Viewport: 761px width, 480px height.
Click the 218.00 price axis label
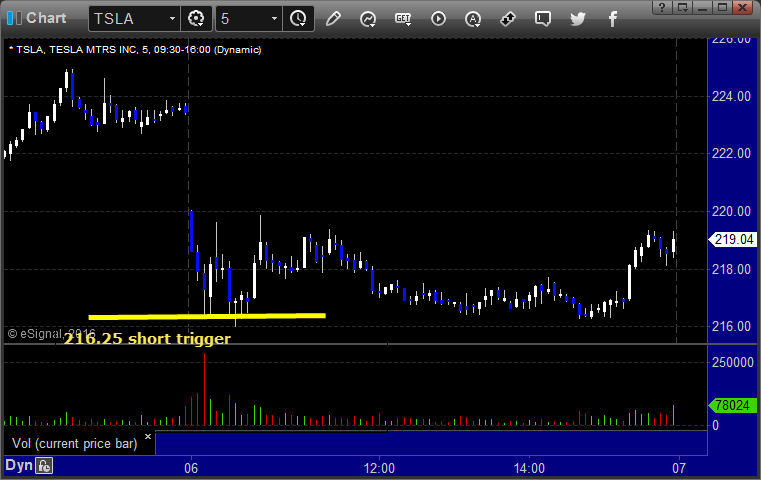click(731, 269)
